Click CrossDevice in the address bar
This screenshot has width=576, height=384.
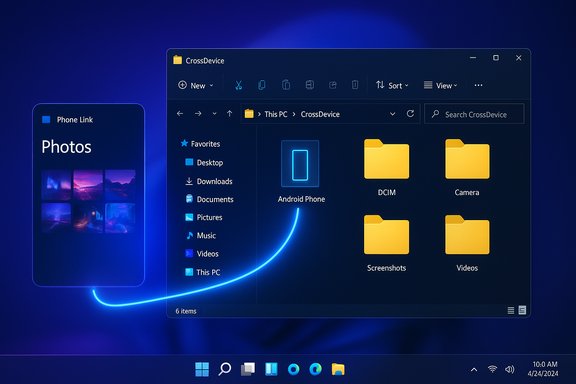pos(320,114)
